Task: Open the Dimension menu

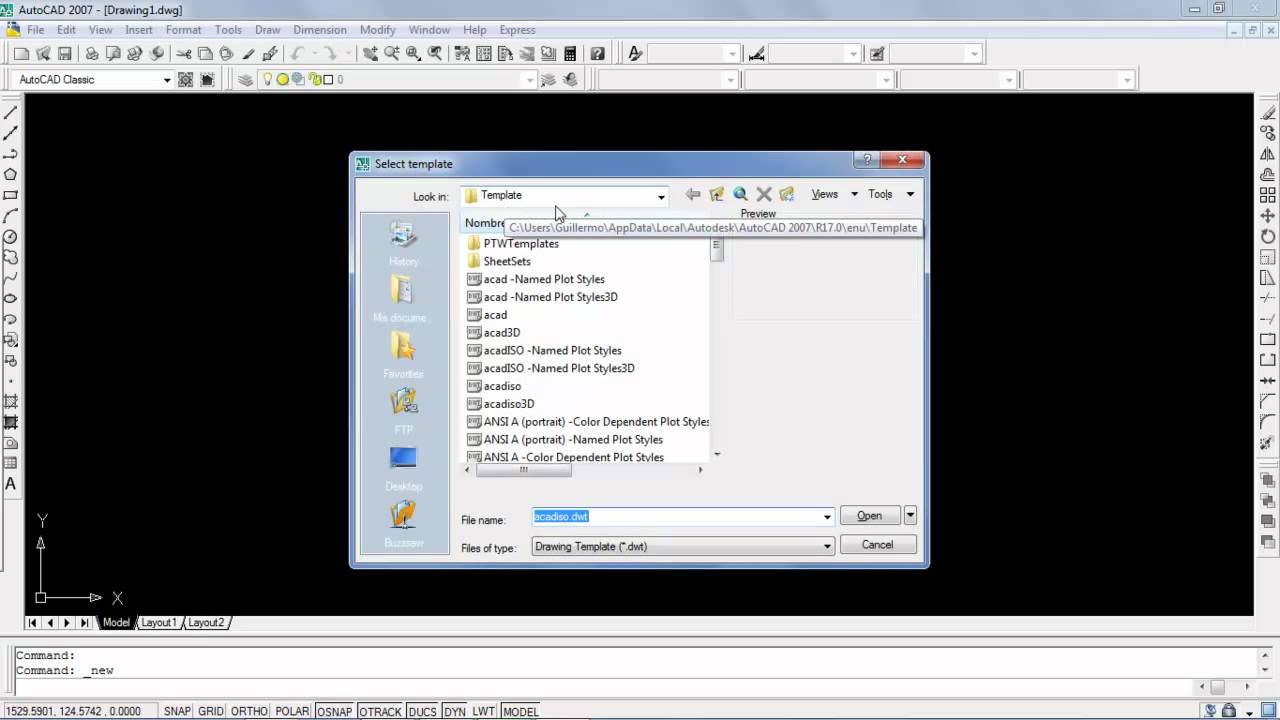Action: 320,30
